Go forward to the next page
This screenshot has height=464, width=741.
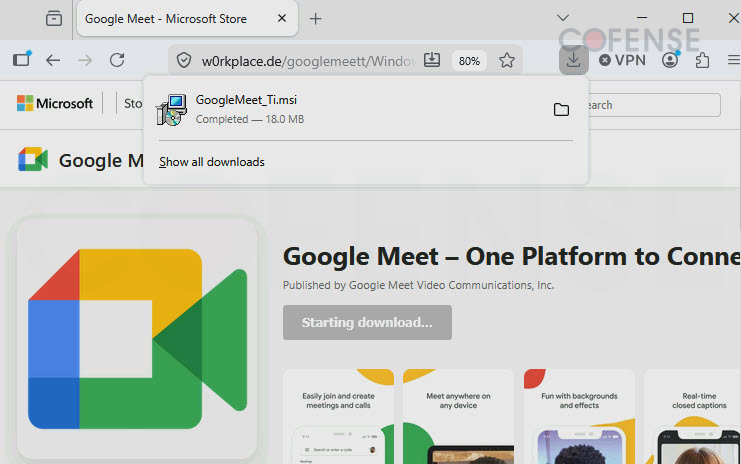coord(85,60)
